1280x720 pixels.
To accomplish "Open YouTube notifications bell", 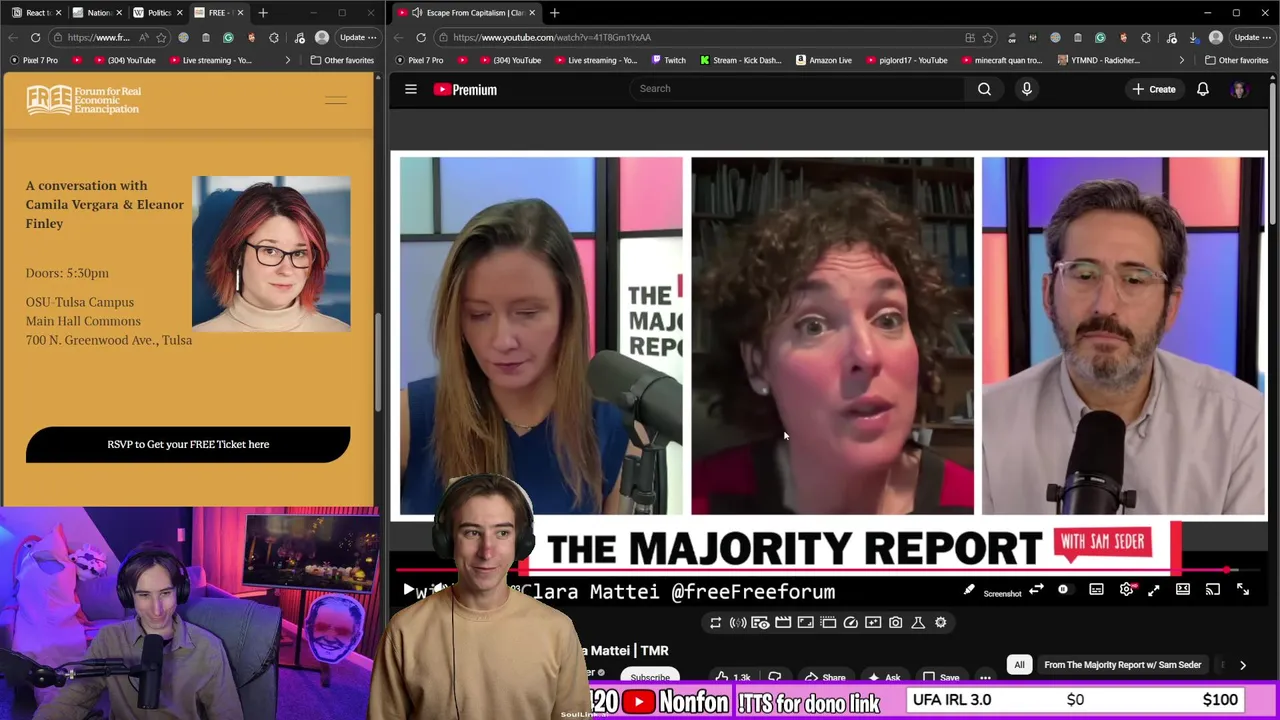I will (1203, 89).
